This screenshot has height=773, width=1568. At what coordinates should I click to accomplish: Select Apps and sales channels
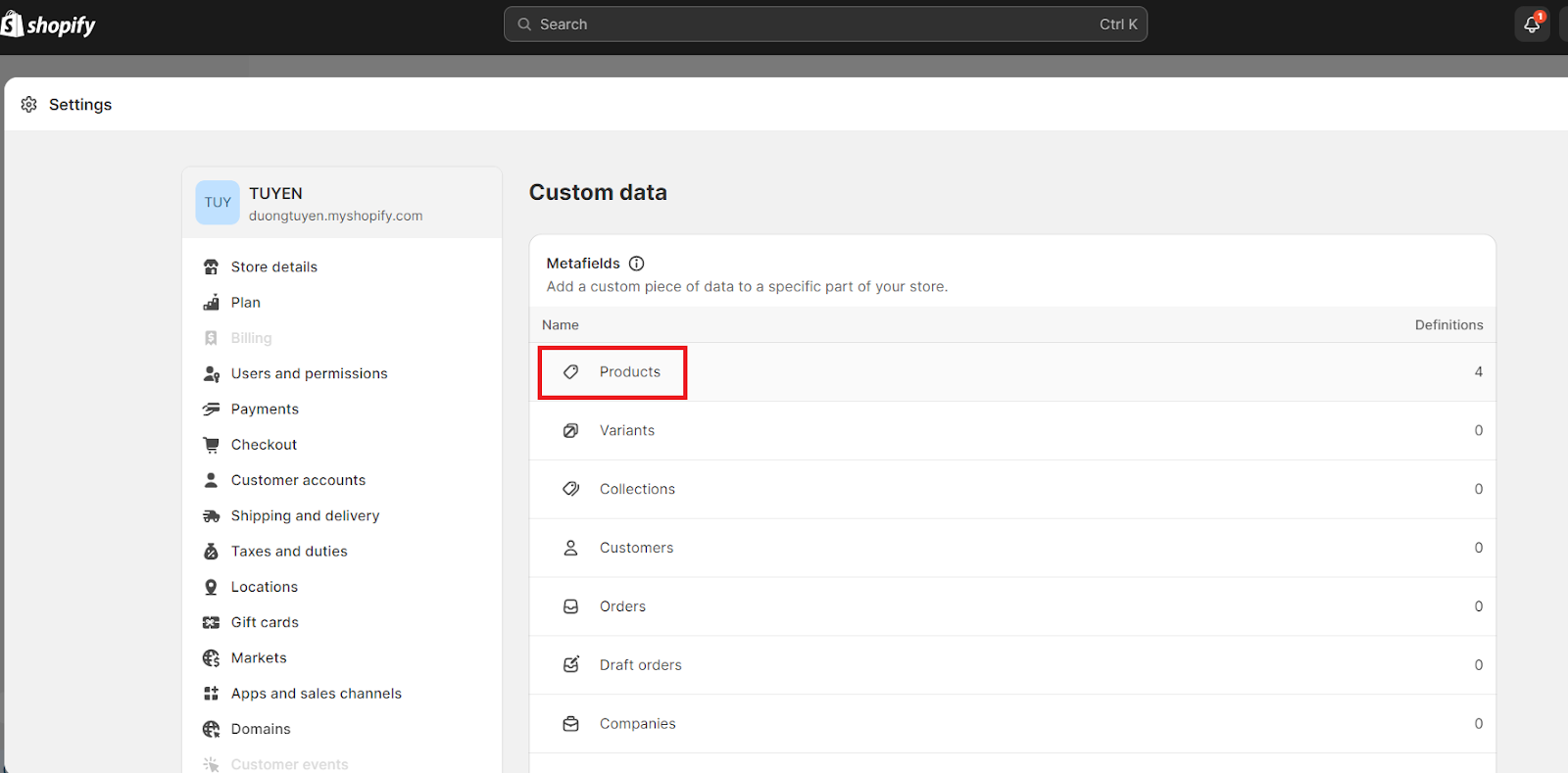[x=316, y=694]
